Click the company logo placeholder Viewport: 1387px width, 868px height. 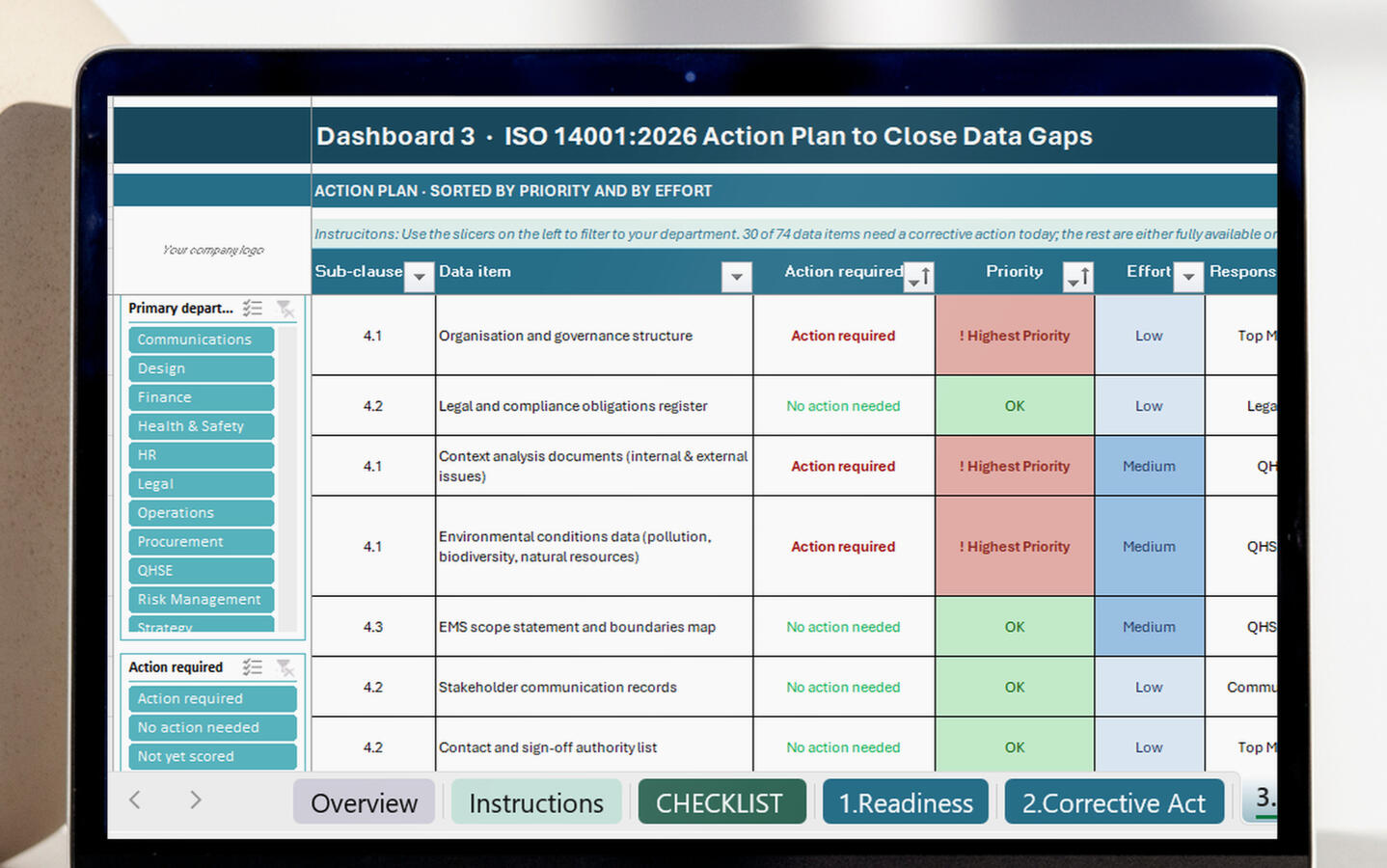tap(213, 250)
